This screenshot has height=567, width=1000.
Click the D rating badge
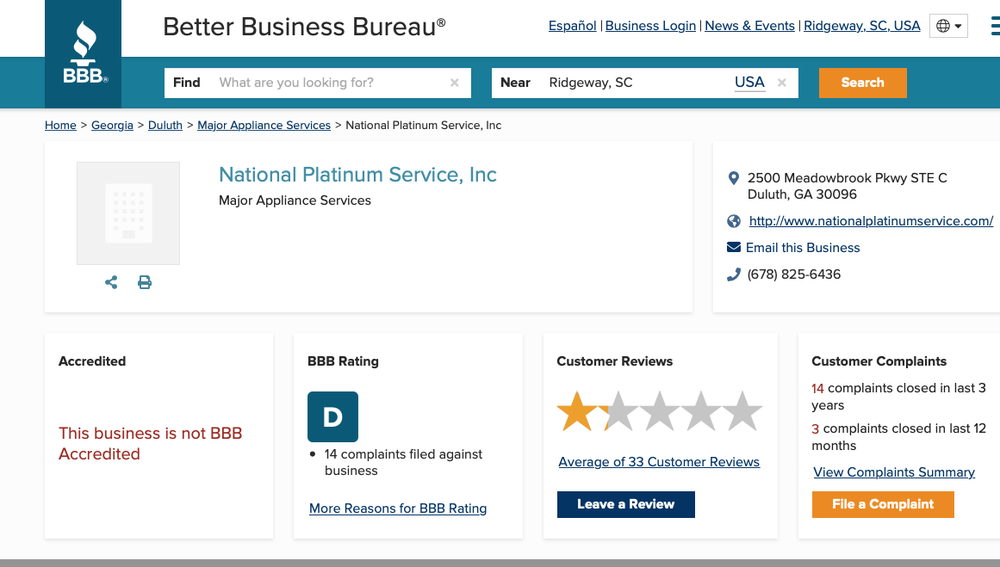pyautogui.click(x=332, y=417)
